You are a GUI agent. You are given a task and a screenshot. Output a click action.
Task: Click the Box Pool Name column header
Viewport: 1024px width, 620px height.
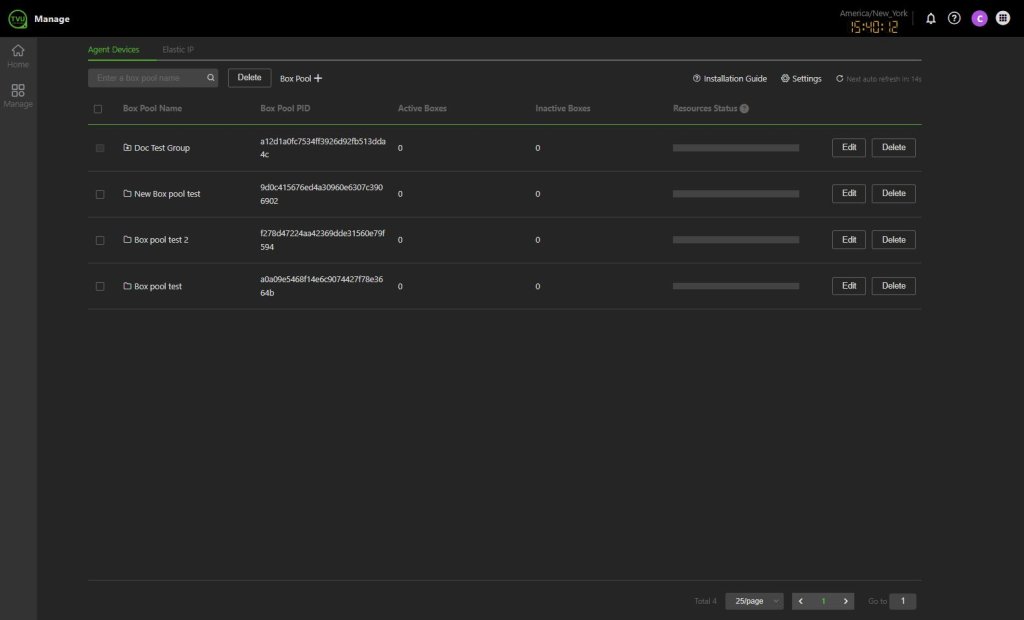pyautogui.click(x=152, y=108)
